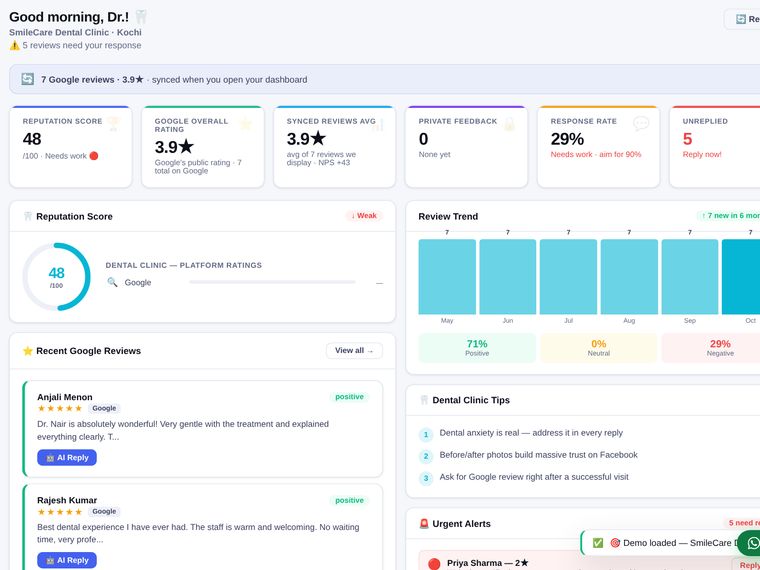This screenshot has height=570, width=760.
Task: Click 'SmileCare Dental Clinic · Kochi' subtitle
Action: 75,32
